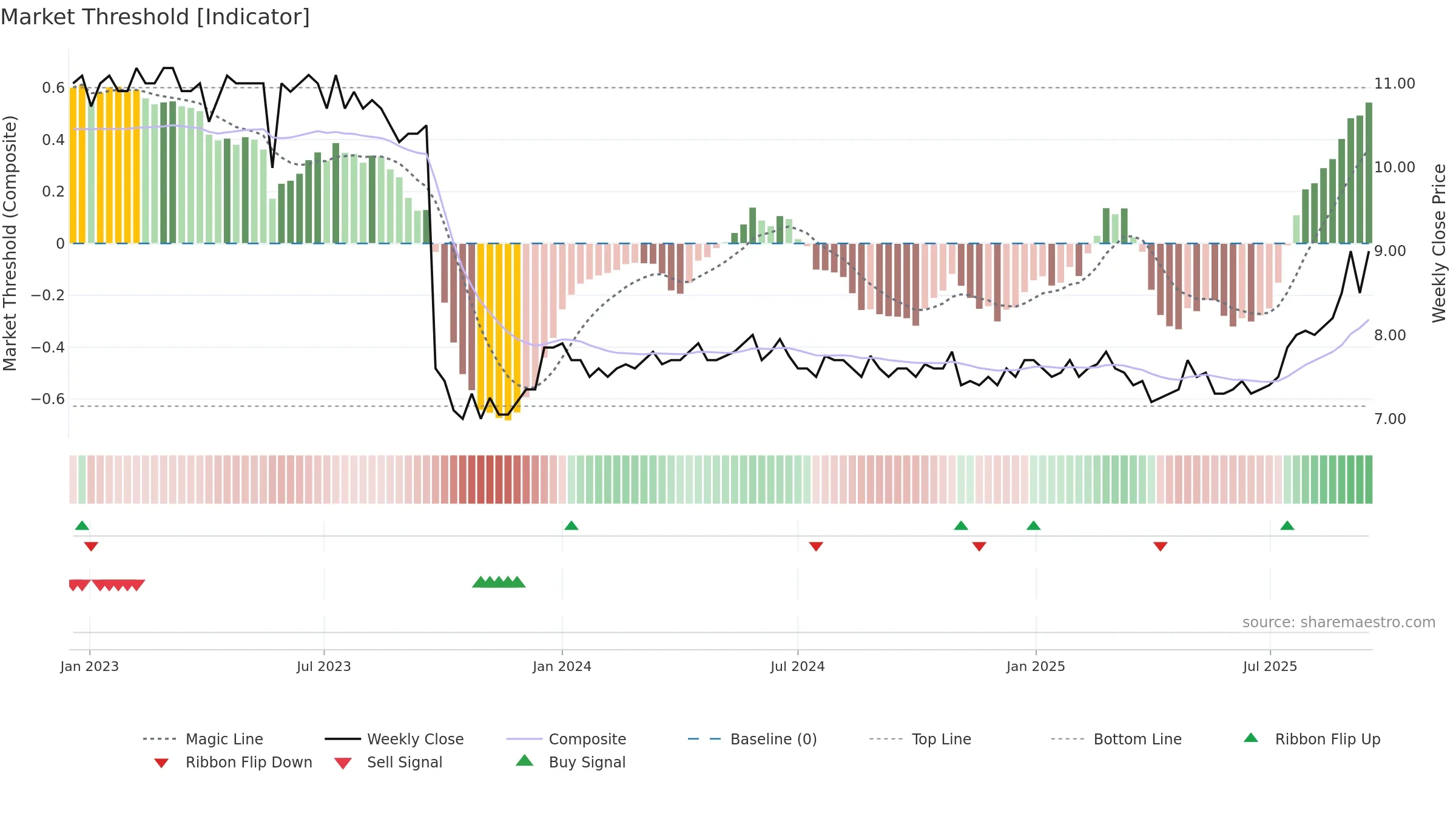Screen dimensions: 1456x819
Task: Click ribbon flip up marker after Jul 2025
Action: point(1287,525)
